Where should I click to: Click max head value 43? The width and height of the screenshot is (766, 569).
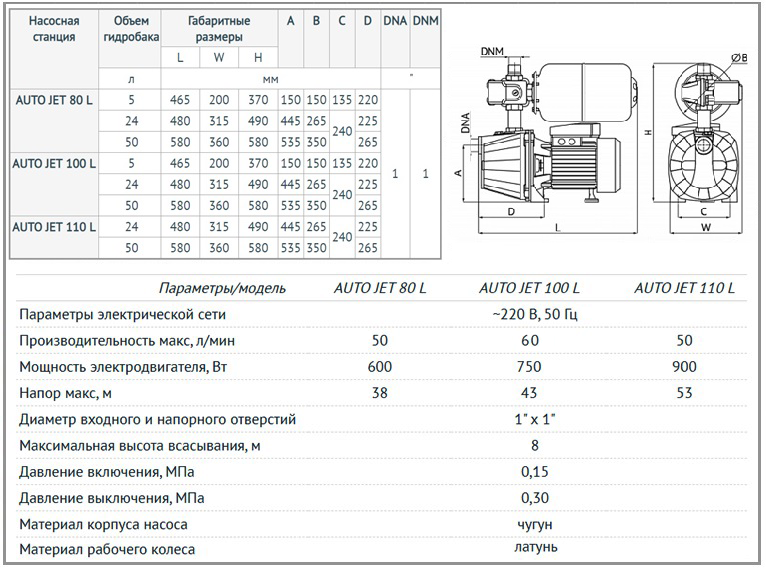pyautogui.click(x=529, y=393)
